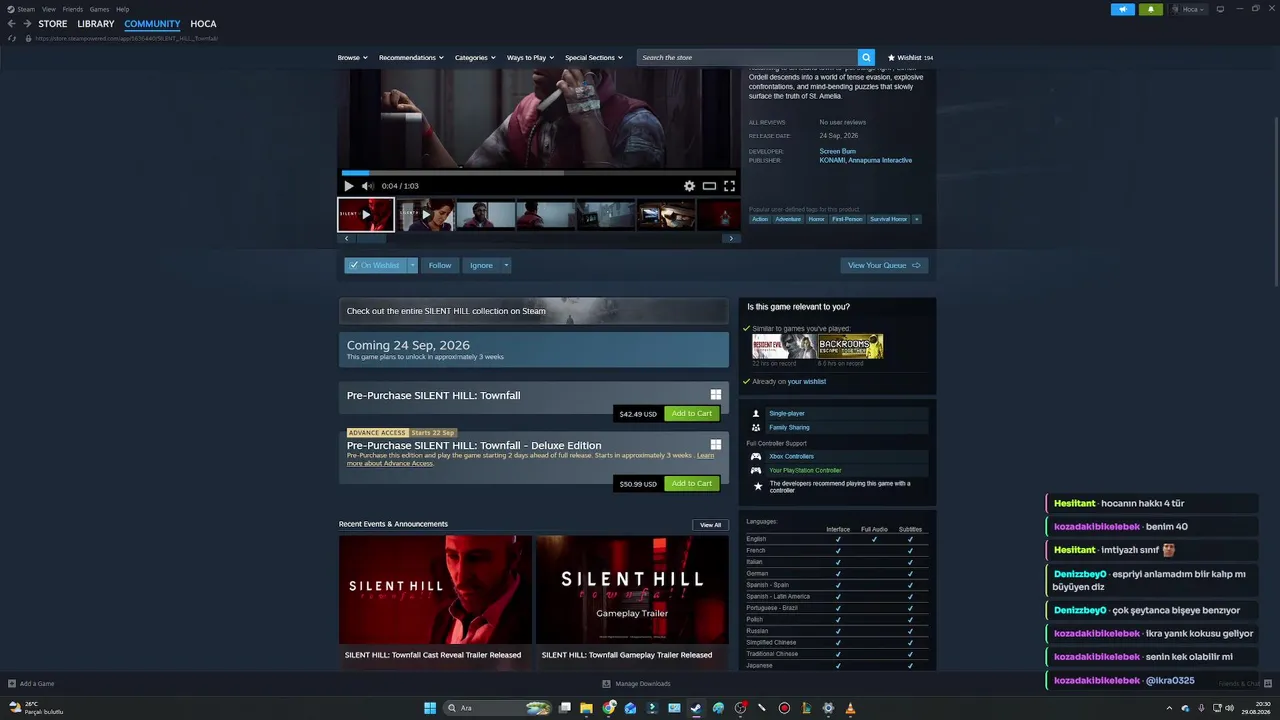
Task: Open VLC media player from the taskbar
Action: tap(850, 708)
